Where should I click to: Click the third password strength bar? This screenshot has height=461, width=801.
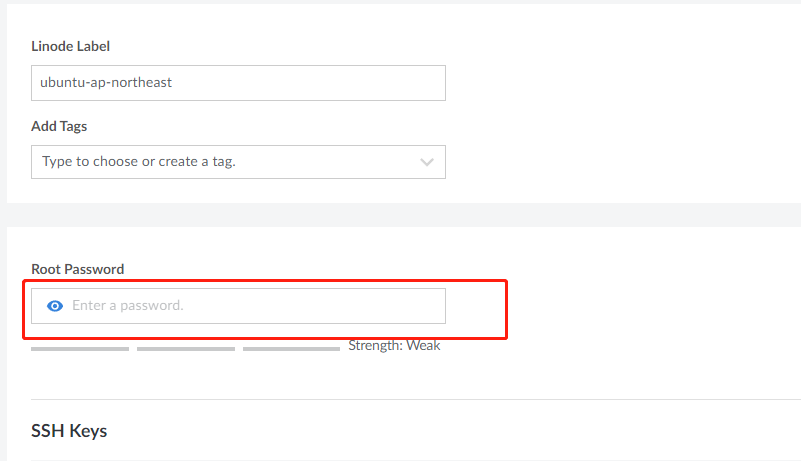coord(291,349)
